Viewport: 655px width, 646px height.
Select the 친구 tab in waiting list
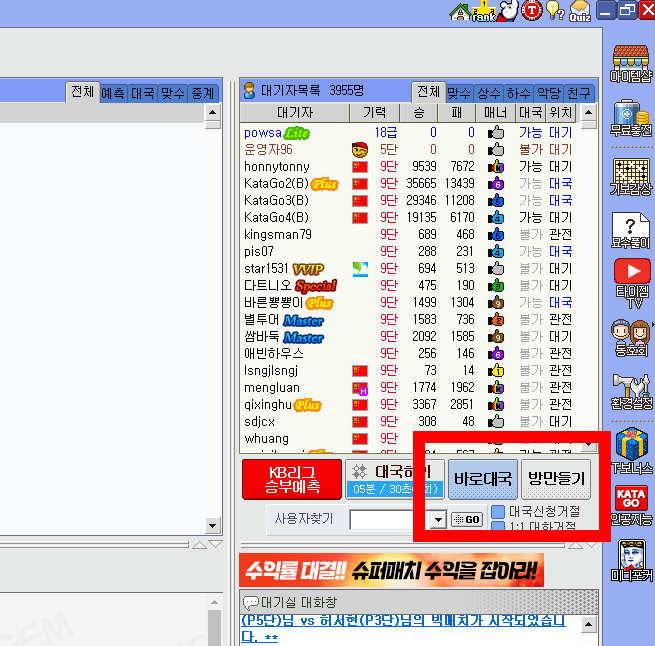579,93
